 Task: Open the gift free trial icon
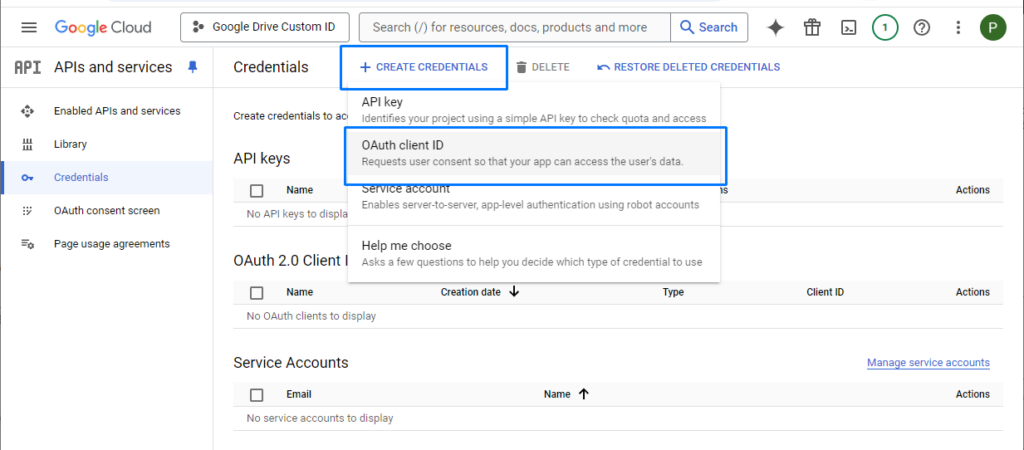coord(812,27)
